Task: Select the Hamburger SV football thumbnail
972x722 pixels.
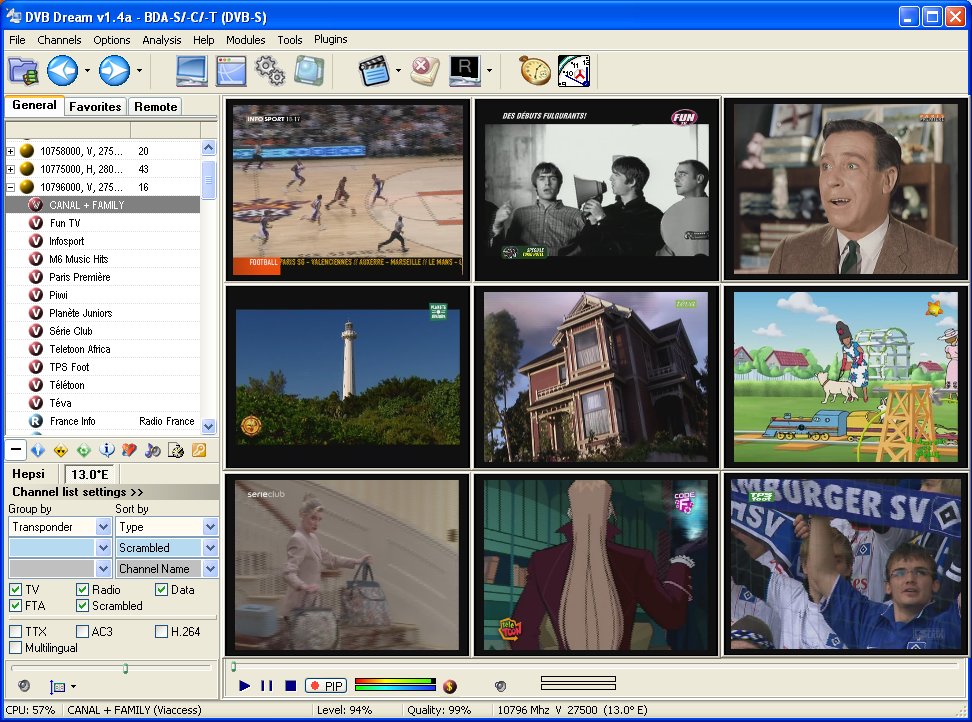Action: tap(846, 564)
